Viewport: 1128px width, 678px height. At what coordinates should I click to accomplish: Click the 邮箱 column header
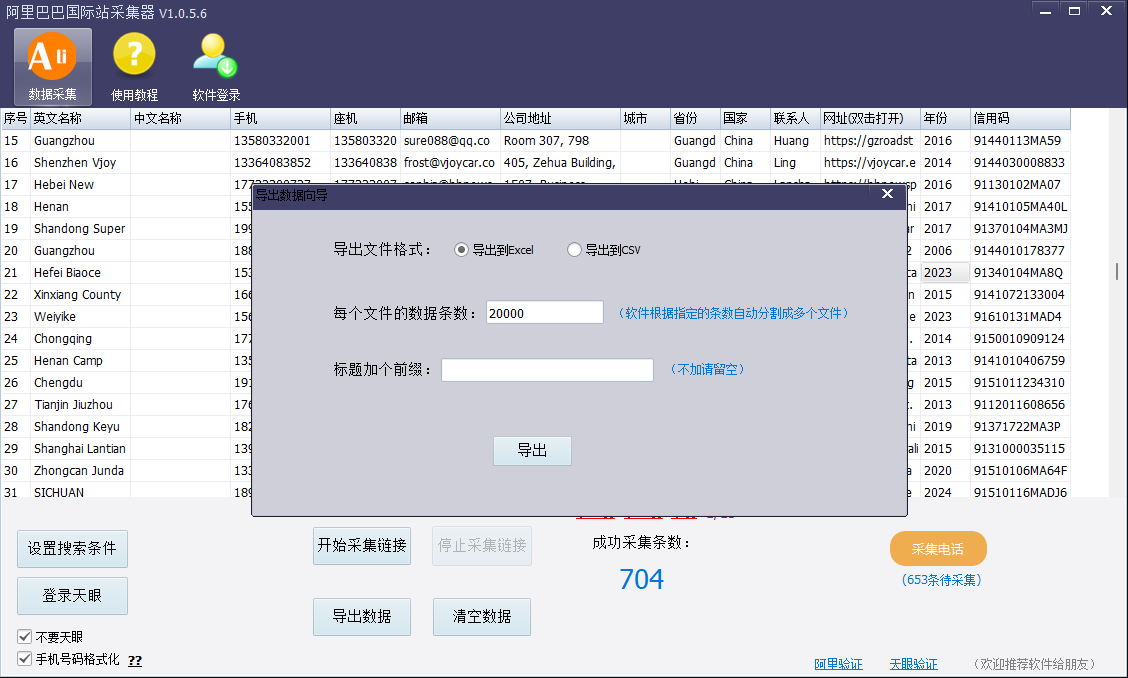tap(450, 119)
